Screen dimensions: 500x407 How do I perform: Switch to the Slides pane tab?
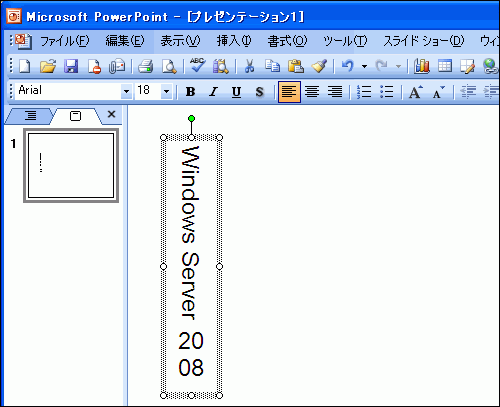tap(76, 116)
